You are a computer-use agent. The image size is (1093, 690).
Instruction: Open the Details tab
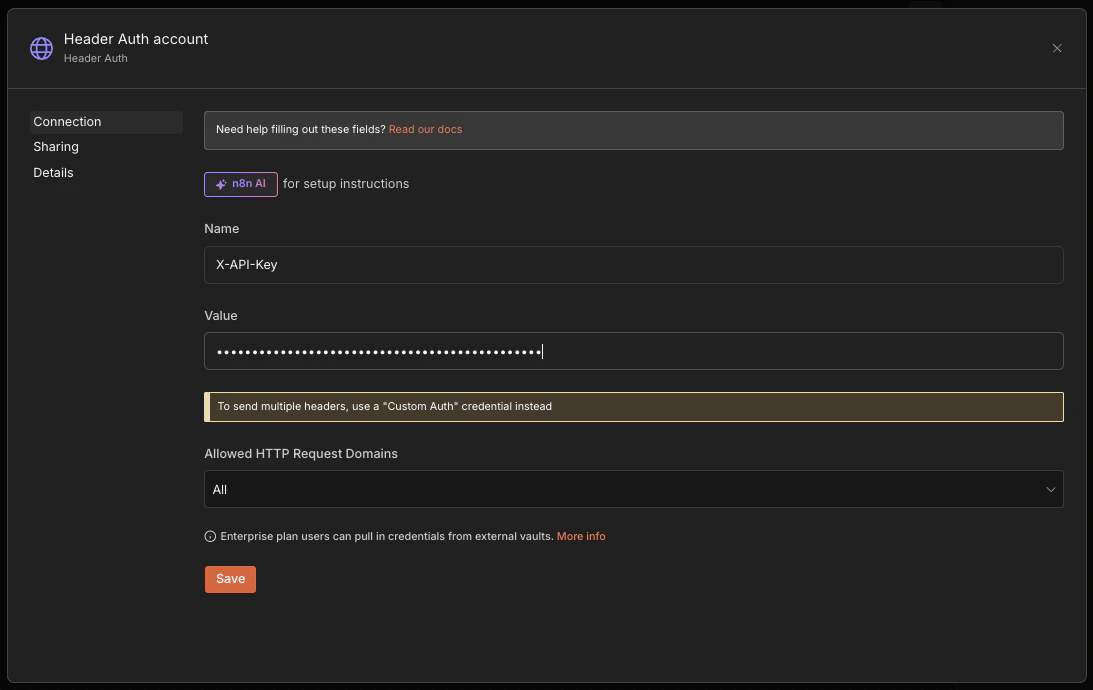(53, 172)
